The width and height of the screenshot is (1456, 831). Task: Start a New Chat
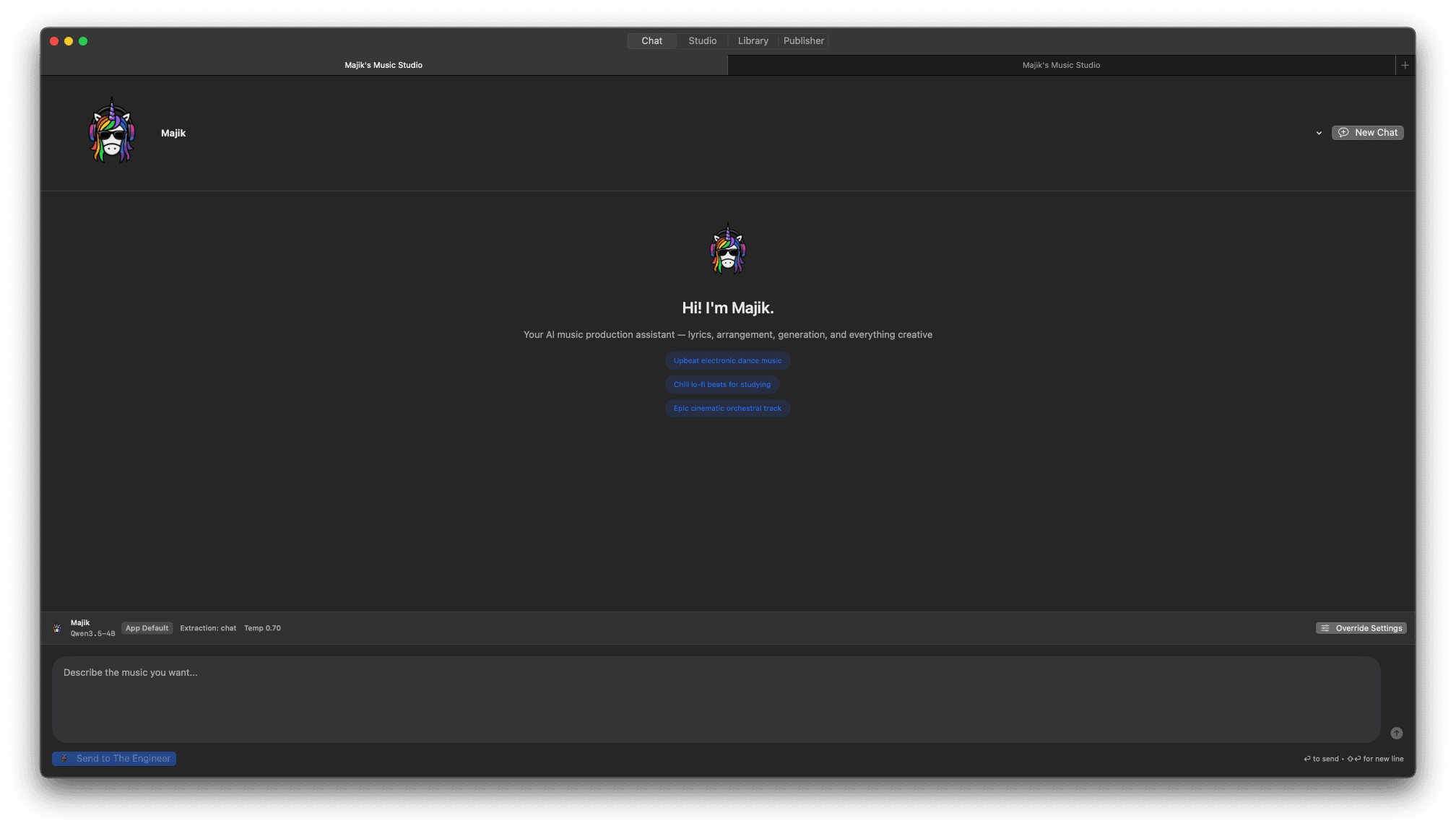tap(1367, 133)
